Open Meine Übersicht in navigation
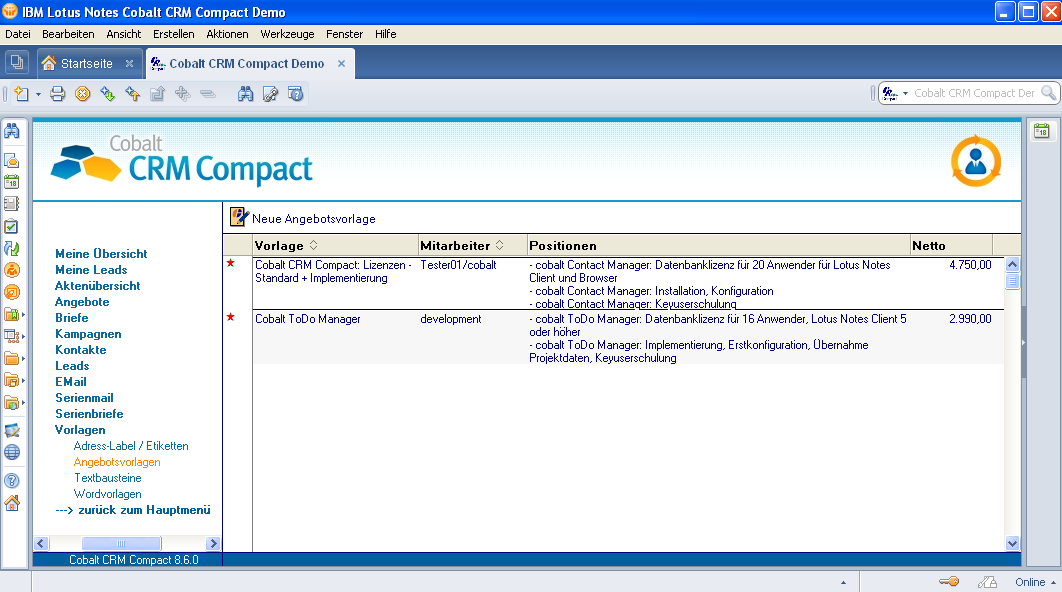This screenshot has height=592, width=1062. 101,253
